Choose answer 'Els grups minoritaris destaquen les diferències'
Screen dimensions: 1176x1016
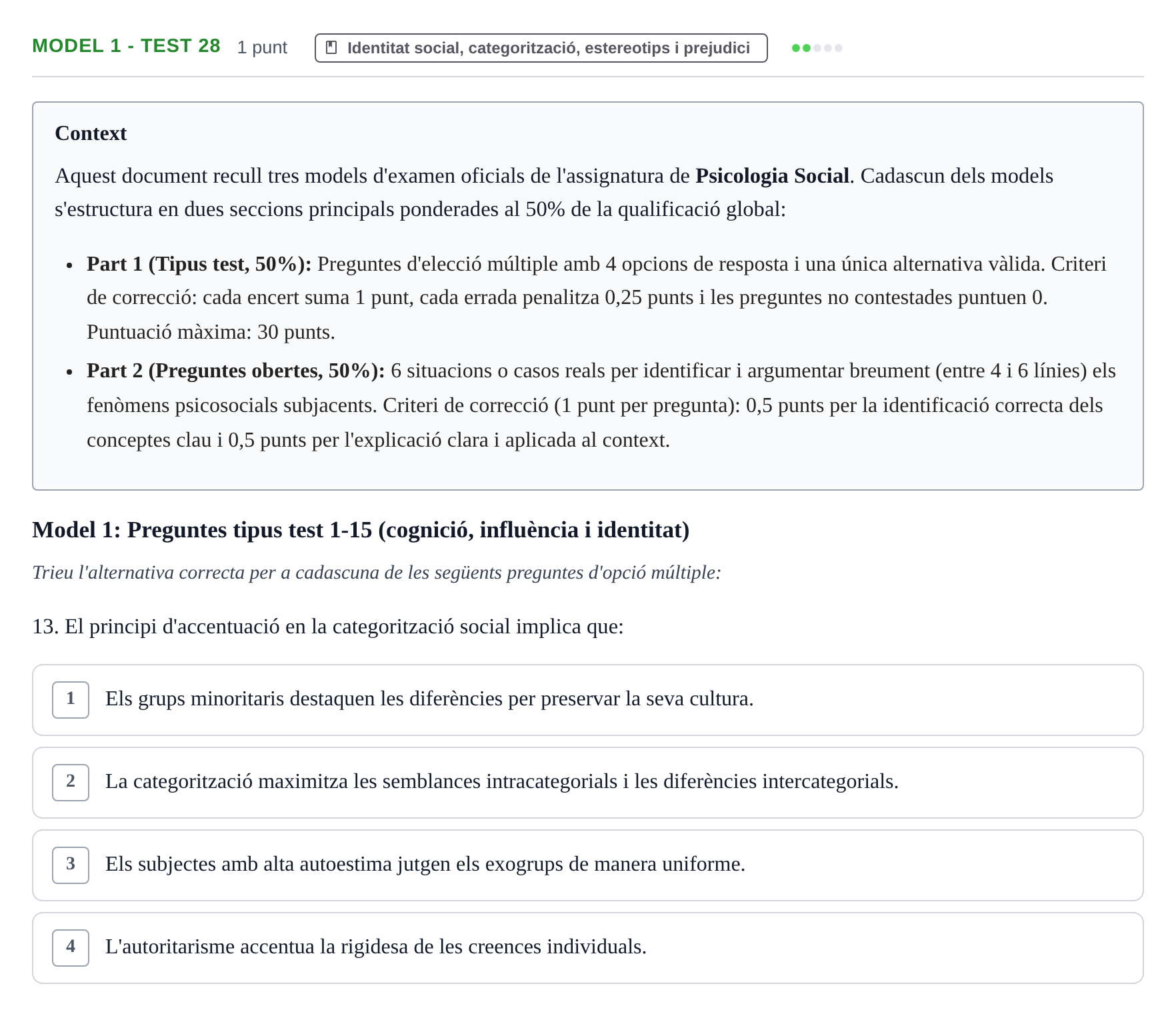pos(587,700)
